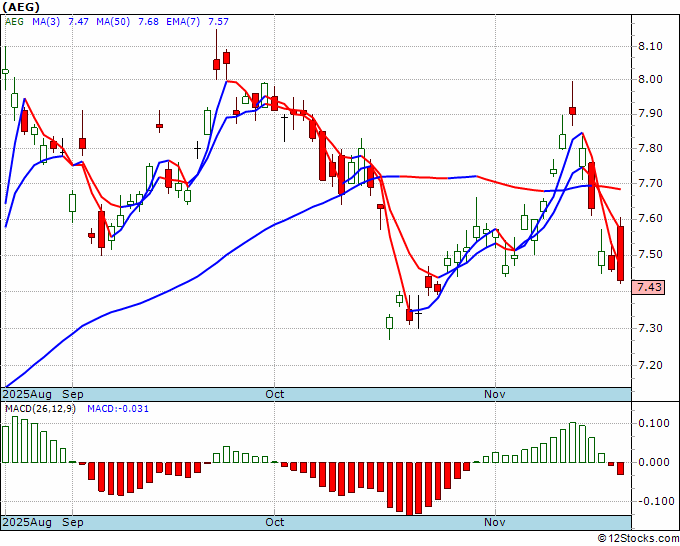The height and width of the screenshot is (546, 680).
Task: Click the 8.00 price axis label
Action: tap(651, 79)
